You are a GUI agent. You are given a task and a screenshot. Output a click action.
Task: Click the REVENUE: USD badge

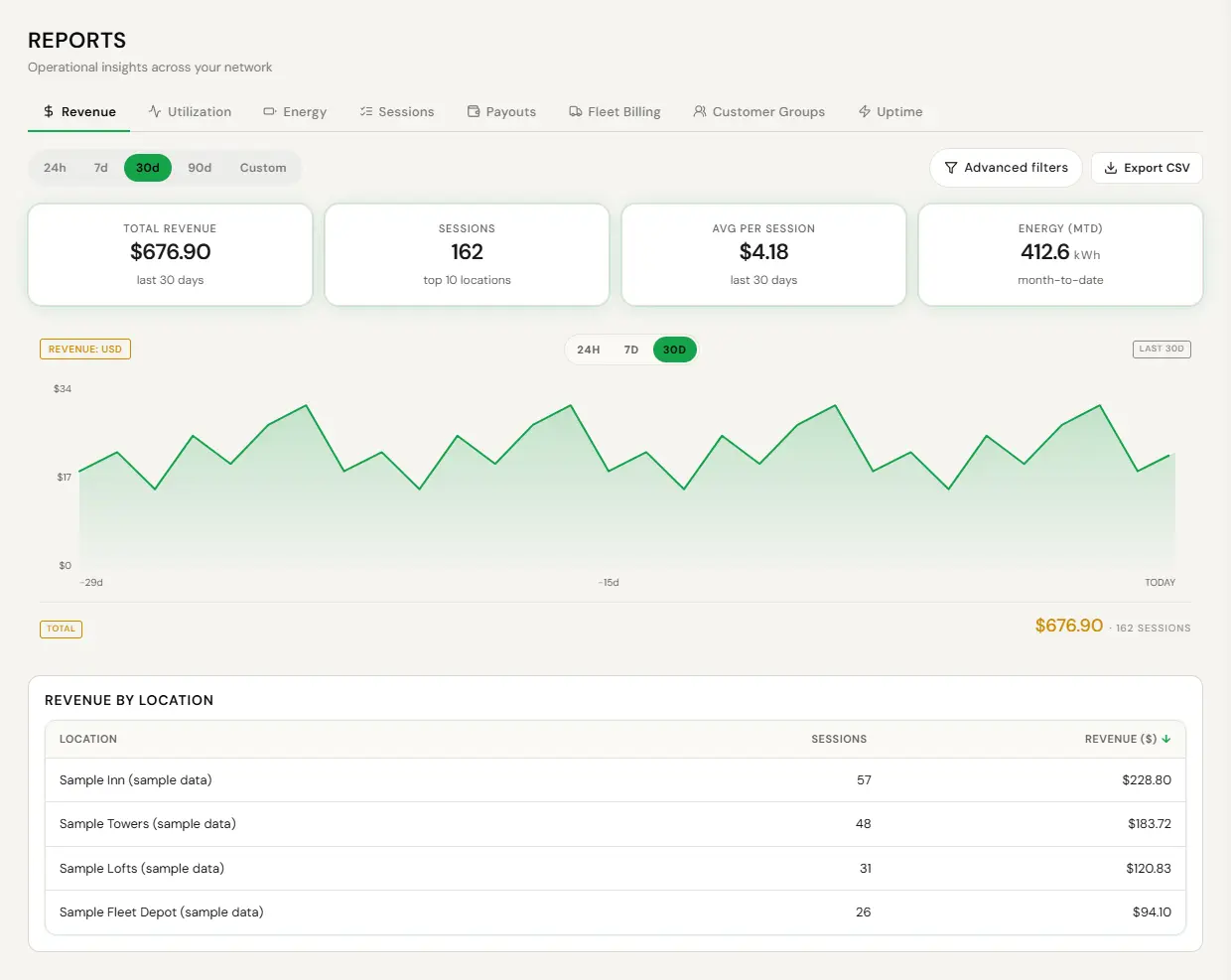coord(85,350)
